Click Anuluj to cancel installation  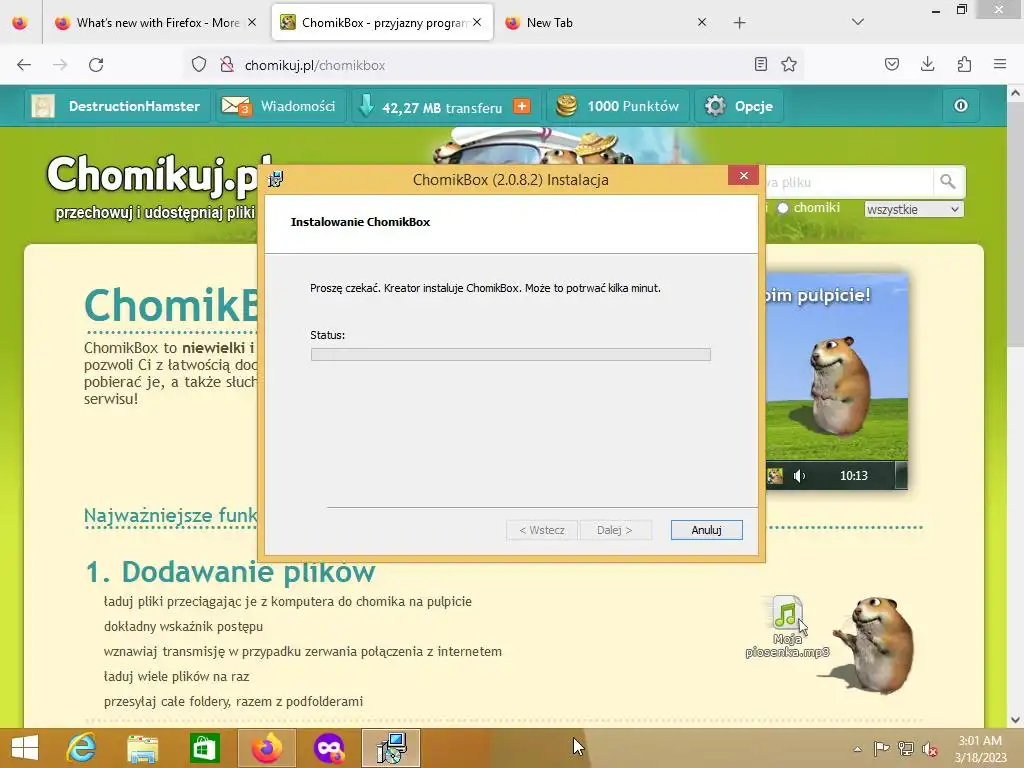click(x=707, y=530)
